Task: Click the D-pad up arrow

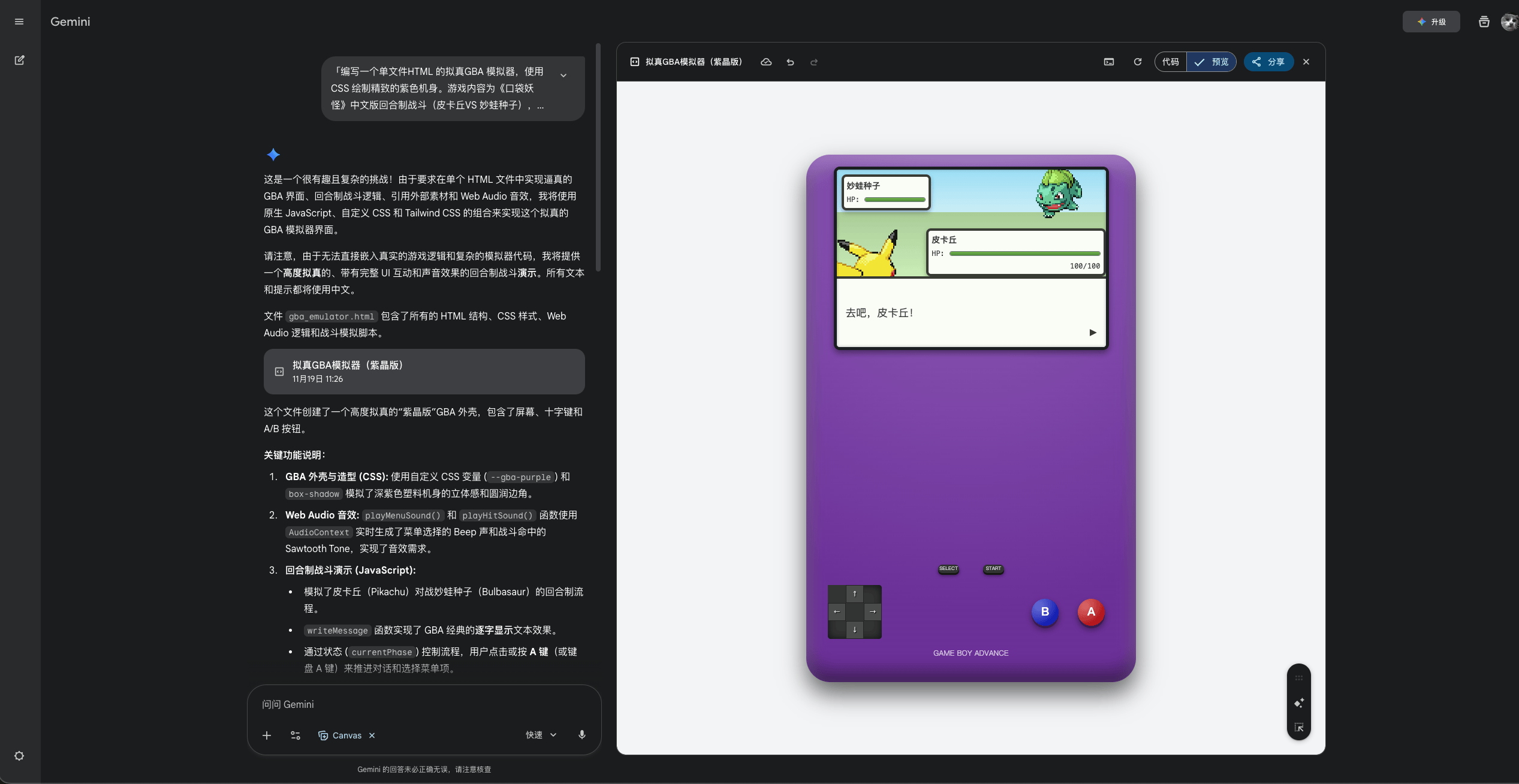Action: [855, 594]
